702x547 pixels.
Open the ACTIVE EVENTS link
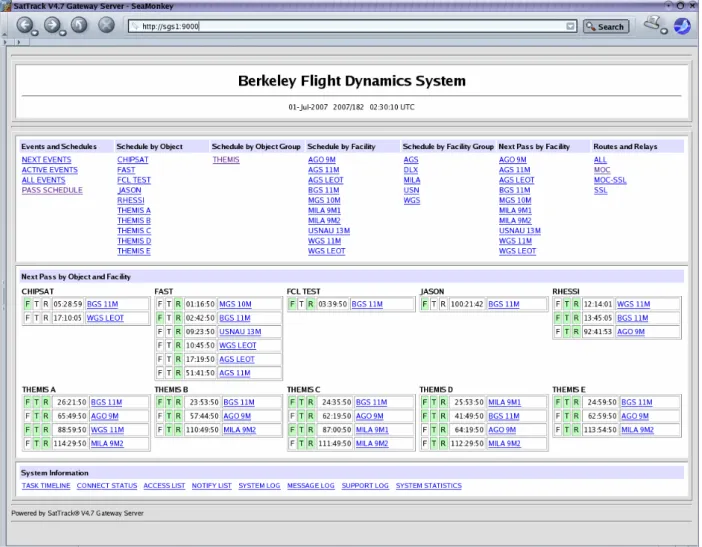[x=50, y=170]
